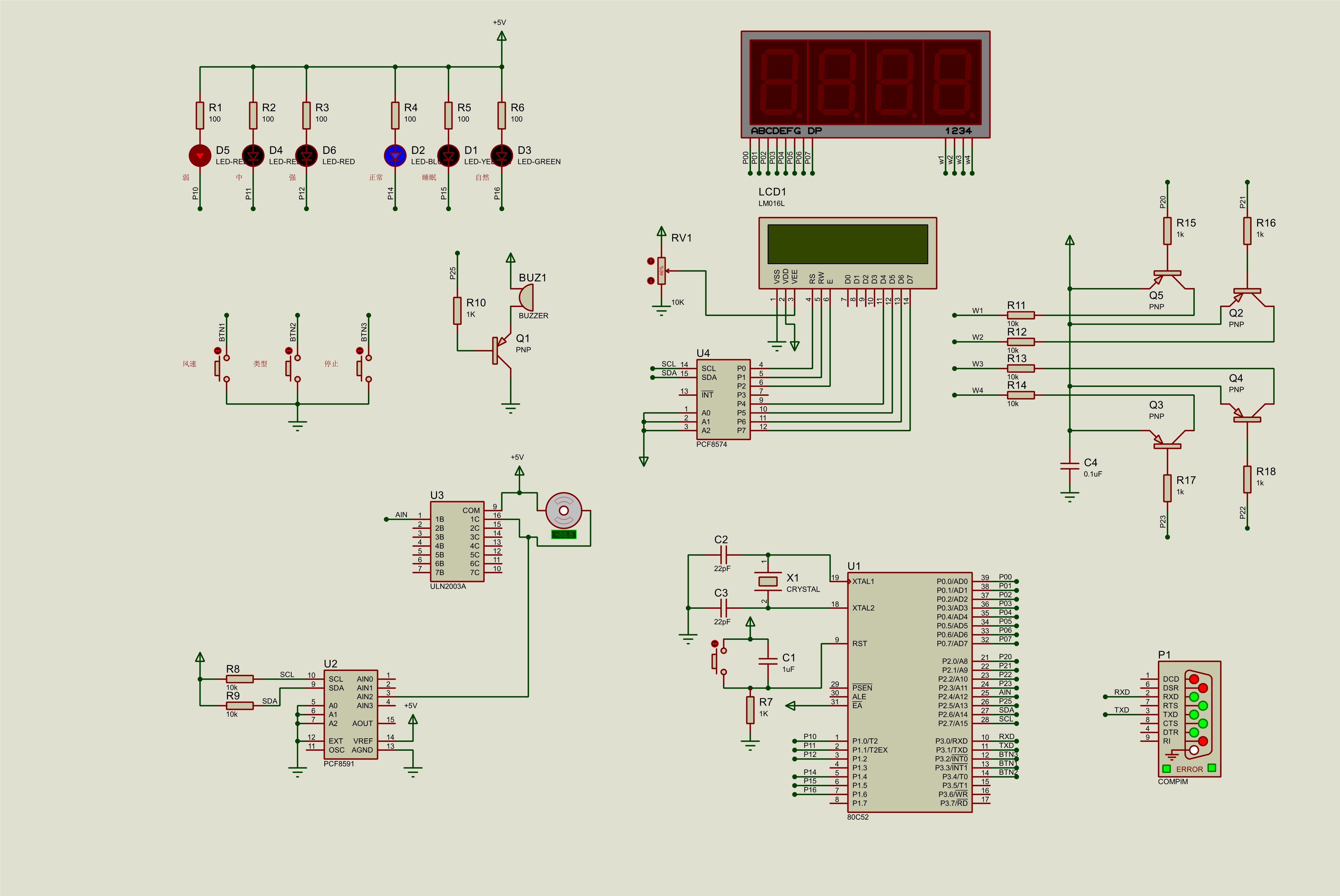Click the 'COM' pin label on U3
The width and height of the screenshot is (1340, 896).
click(471, 510)
